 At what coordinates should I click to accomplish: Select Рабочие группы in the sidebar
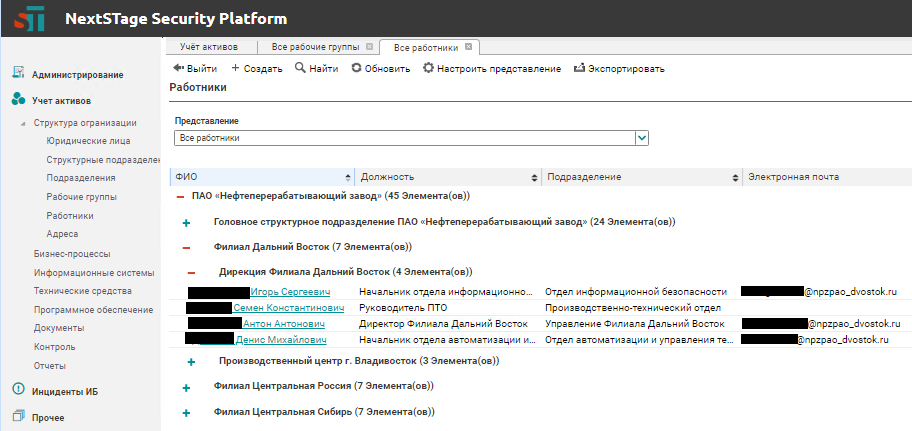click(80, 197)
